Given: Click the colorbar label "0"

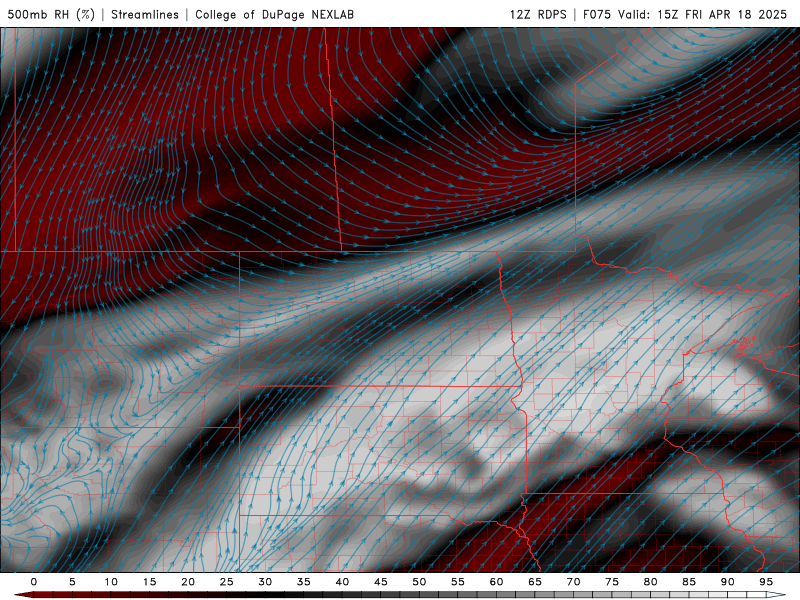Looking at the screenshot, I should 34,582.
